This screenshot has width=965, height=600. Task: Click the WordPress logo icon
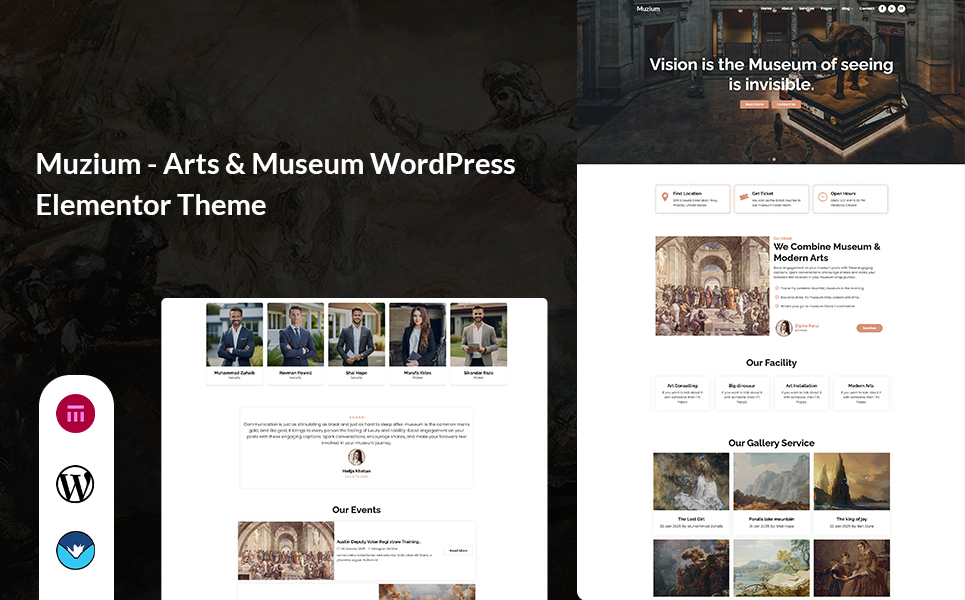coord(76,485)
